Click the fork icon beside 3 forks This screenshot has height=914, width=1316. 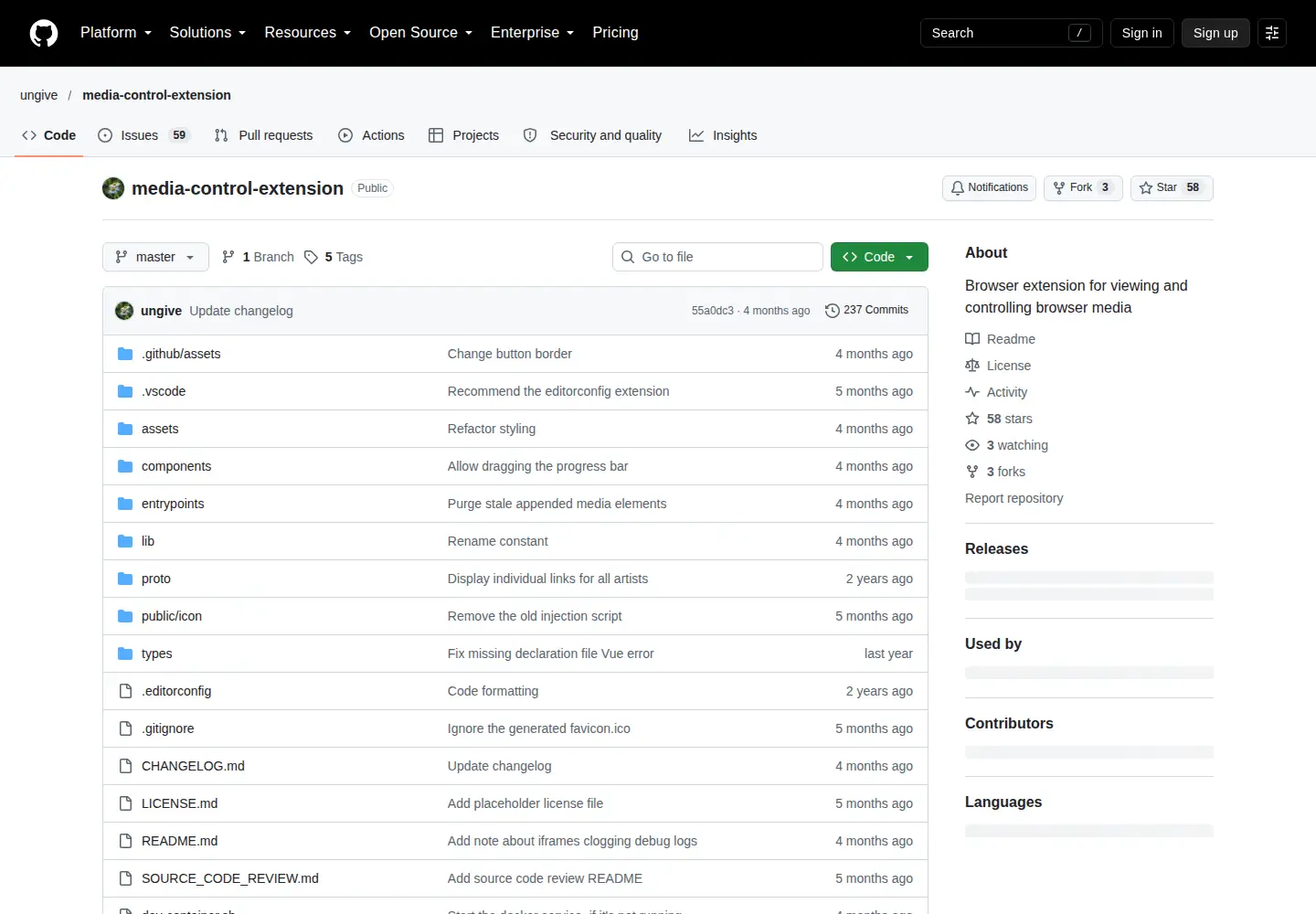click(x=972, y=472)
